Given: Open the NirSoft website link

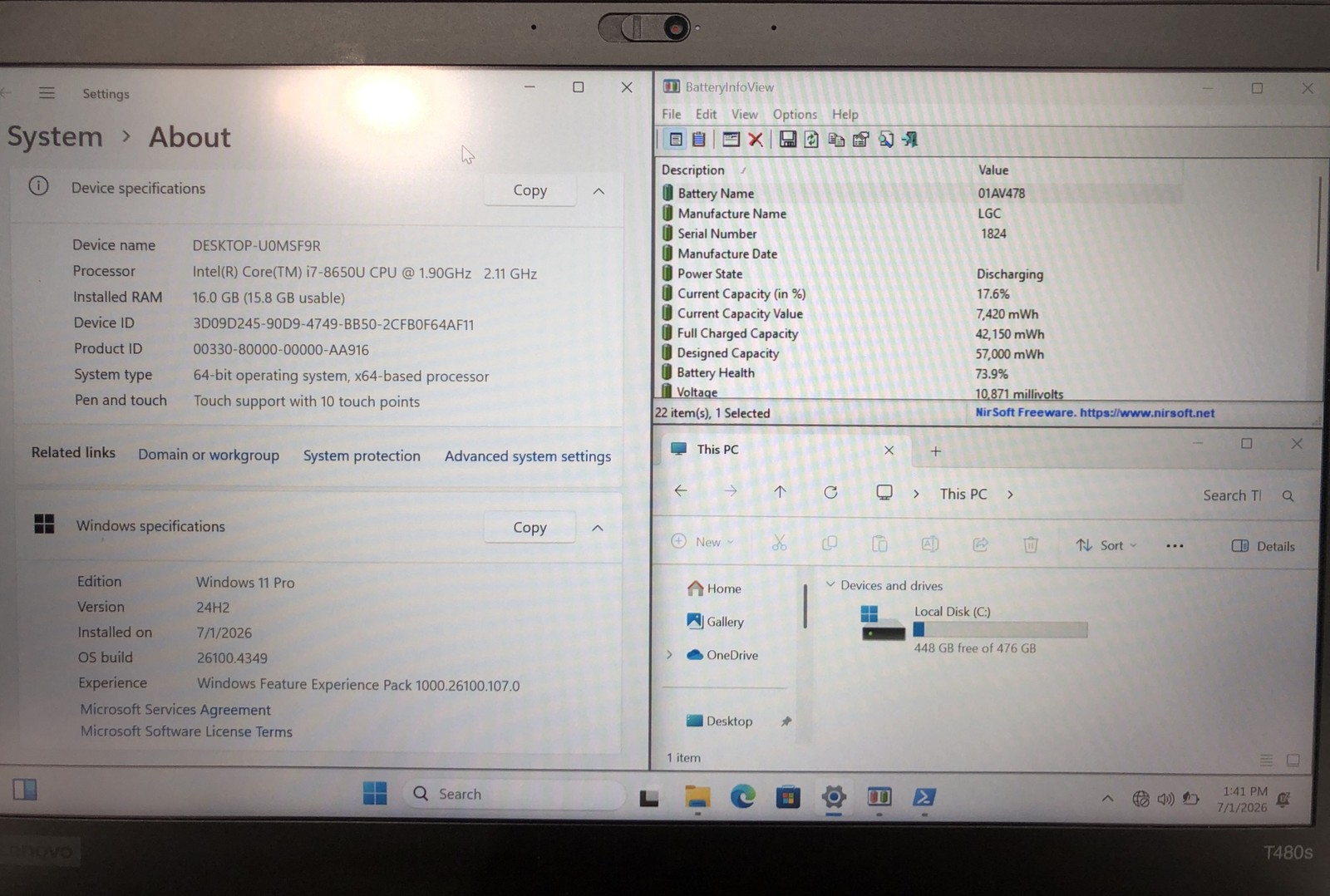Looking at the screenshot, I should point(1094,412).
